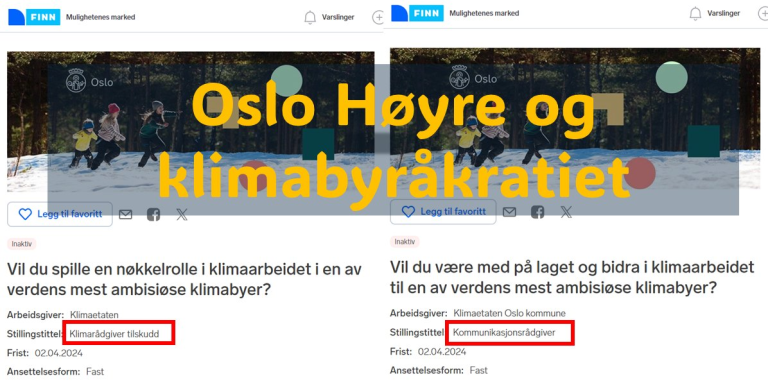Click 'Fast' employment type in the left listing
Screen dimensions: 768x388
[95, 372]
